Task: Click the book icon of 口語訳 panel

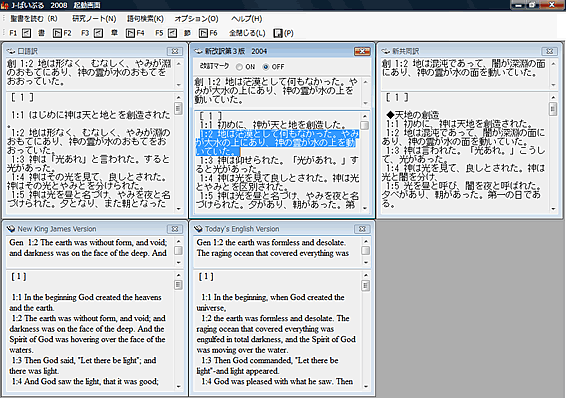Action: 10,51
